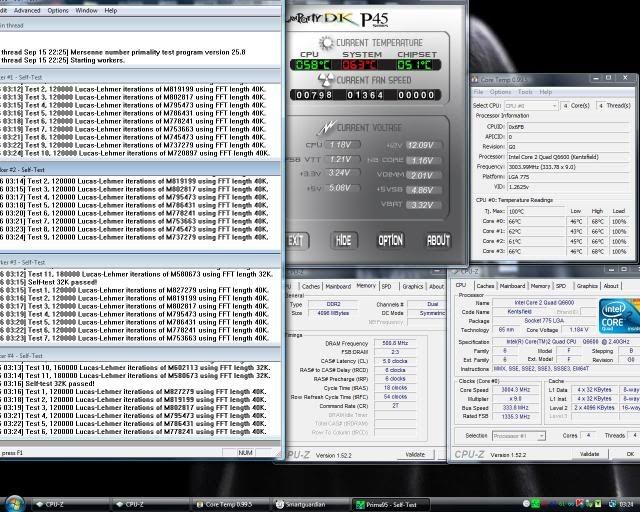The width and height of the screenshot is (640, 512).
Task: Click Core #2 temperature reading 61°C
Action: 537,241
